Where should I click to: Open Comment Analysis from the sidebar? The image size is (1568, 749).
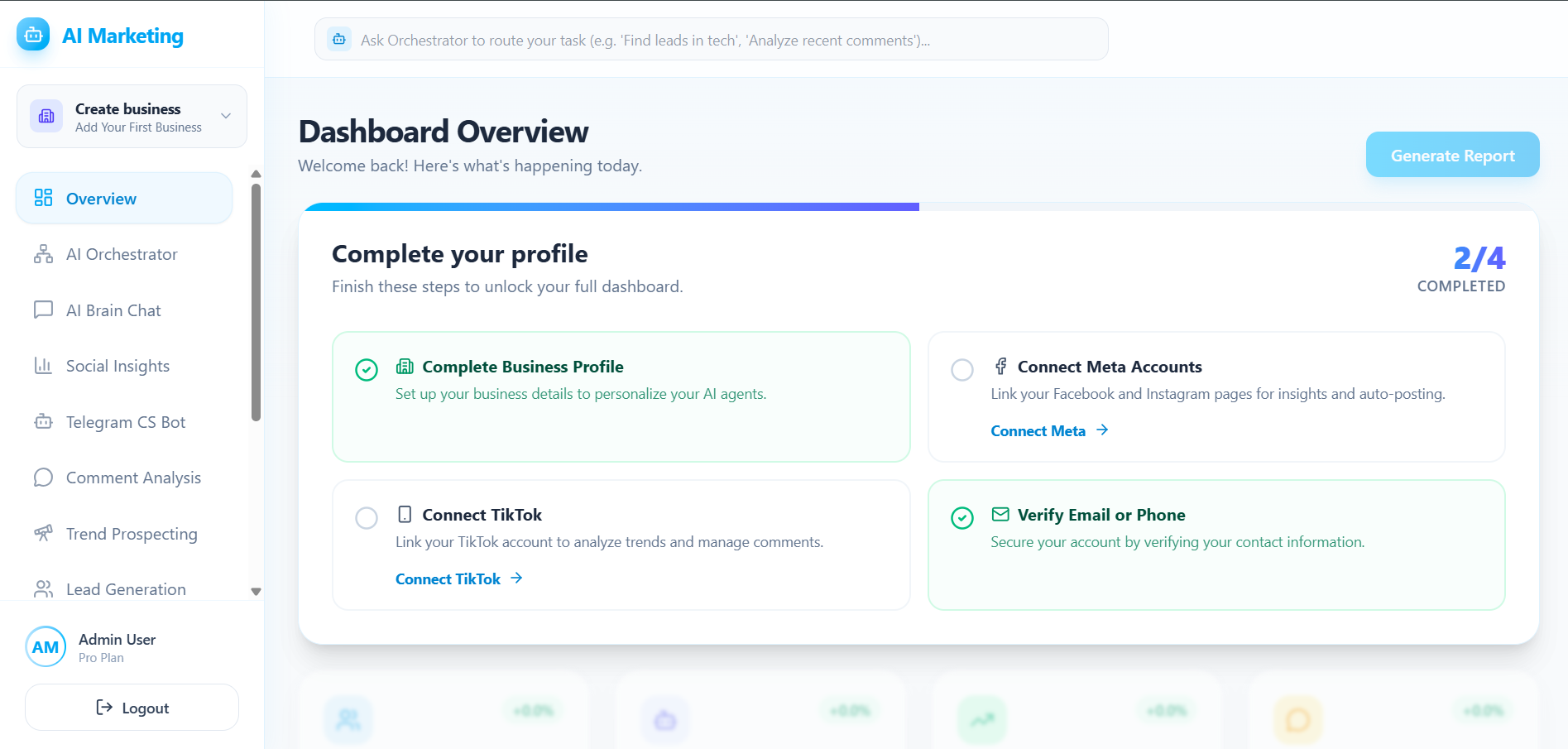[x=124, y=478]
